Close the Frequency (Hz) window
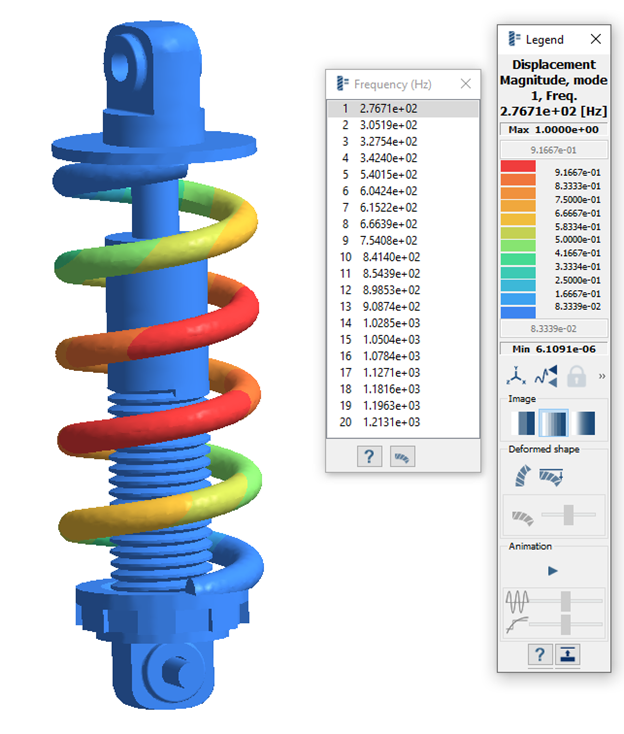Viewport: 624px width, 734px height. click(x=465, y=84)
